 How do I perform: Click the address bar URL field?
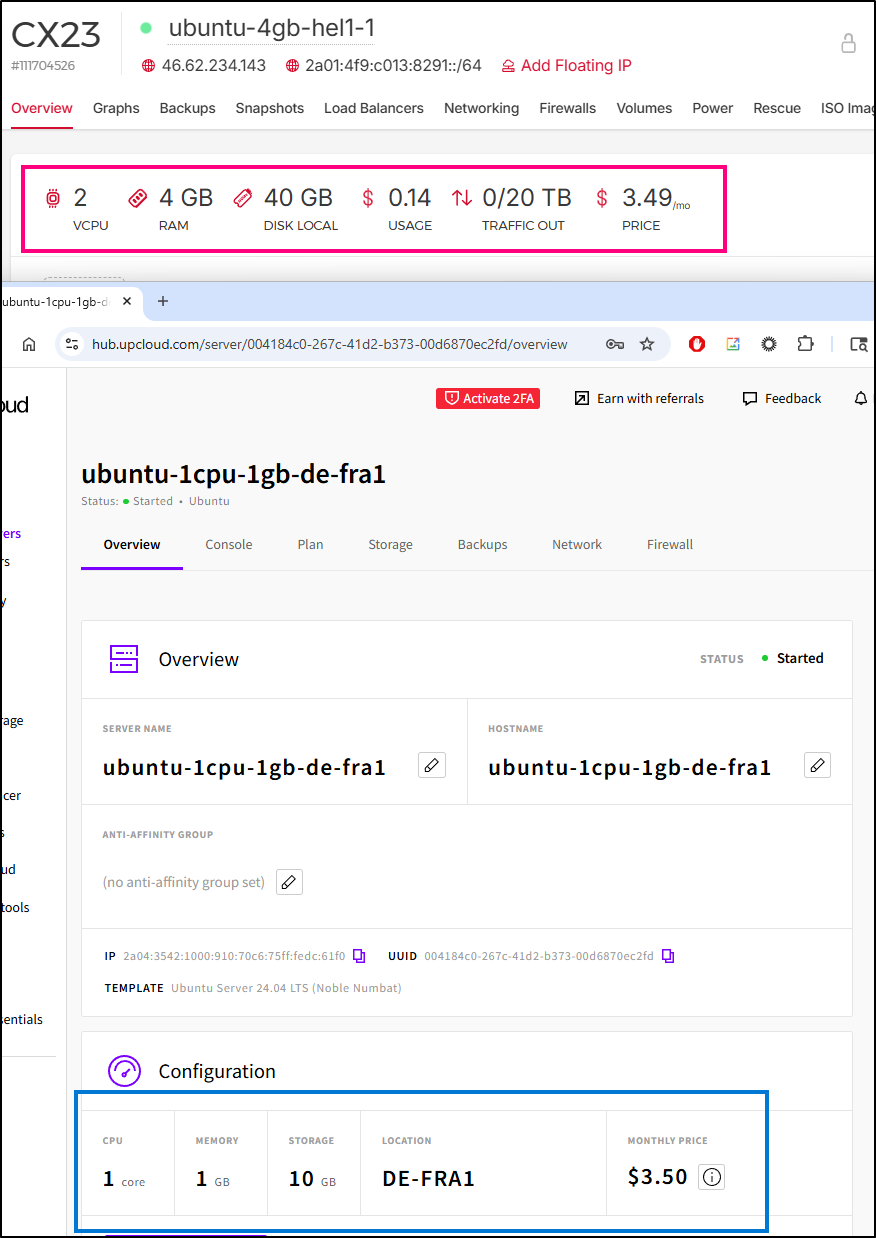[330, 344]
